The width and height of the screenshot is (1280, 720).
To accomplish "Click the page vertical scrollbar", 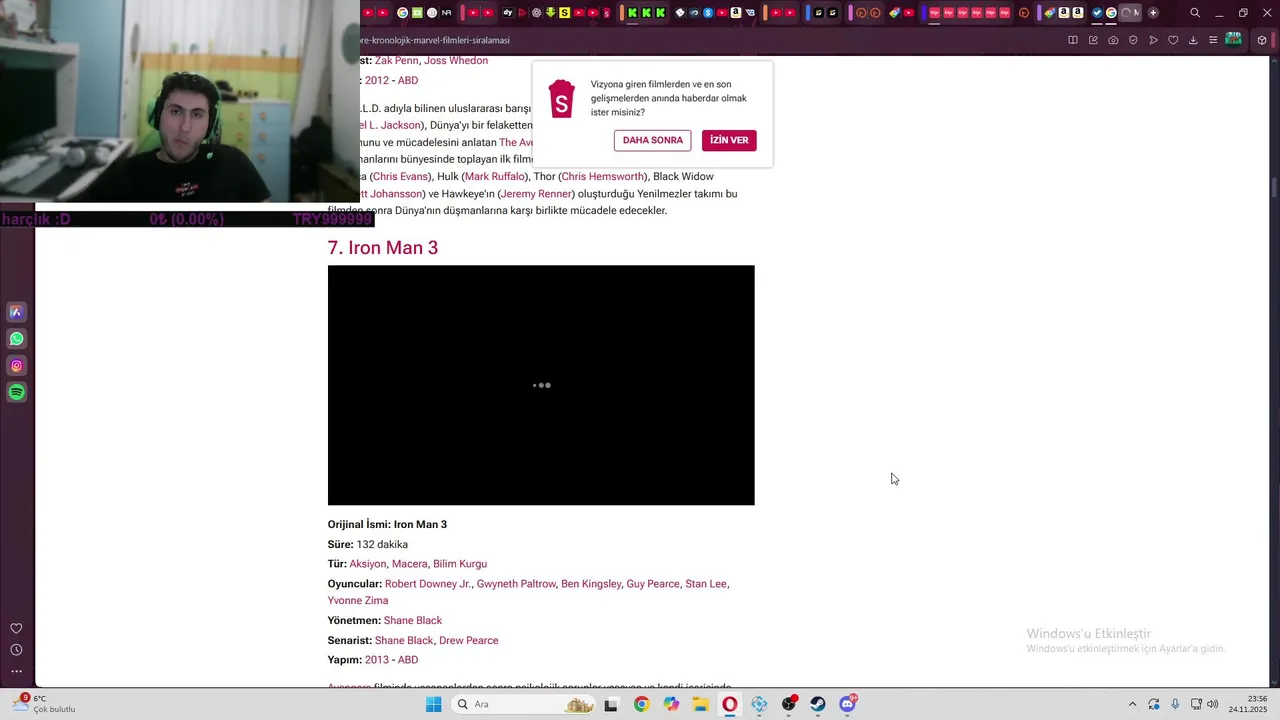I will pyautogui.click(x=1274, y=370).
